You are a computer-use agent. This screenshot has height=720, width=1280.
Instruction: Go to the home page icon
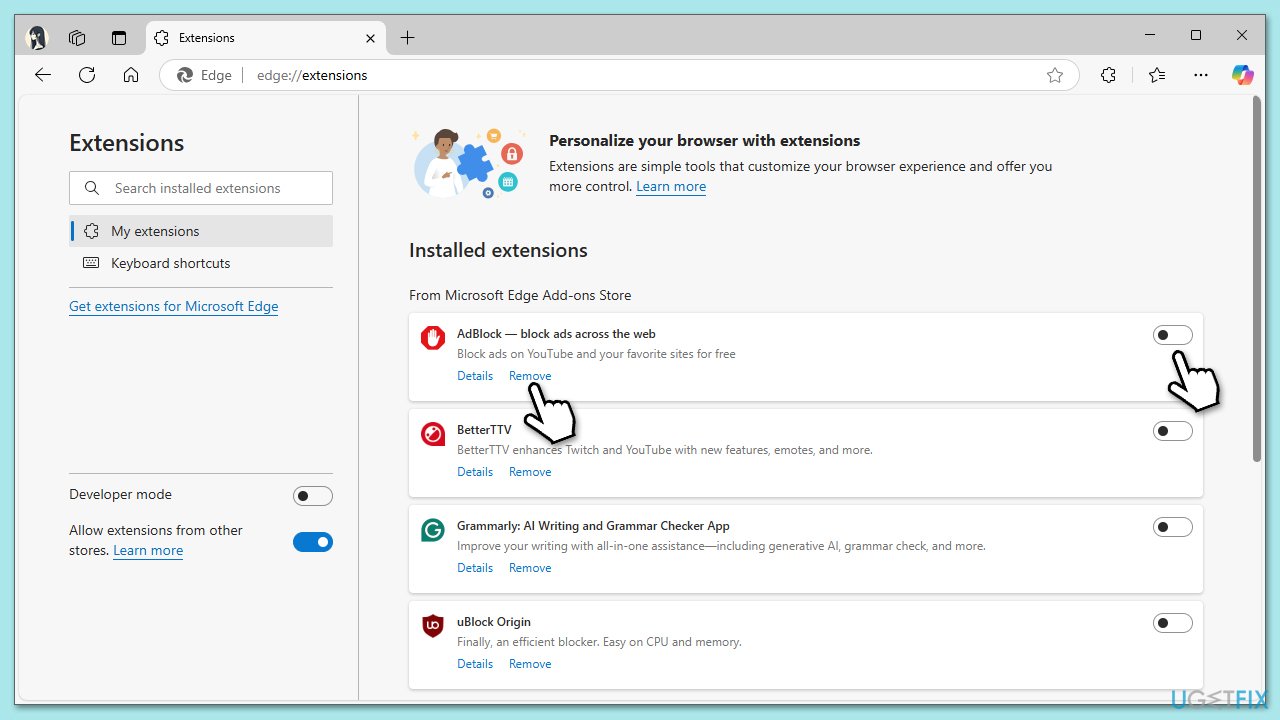coord(131,75)
